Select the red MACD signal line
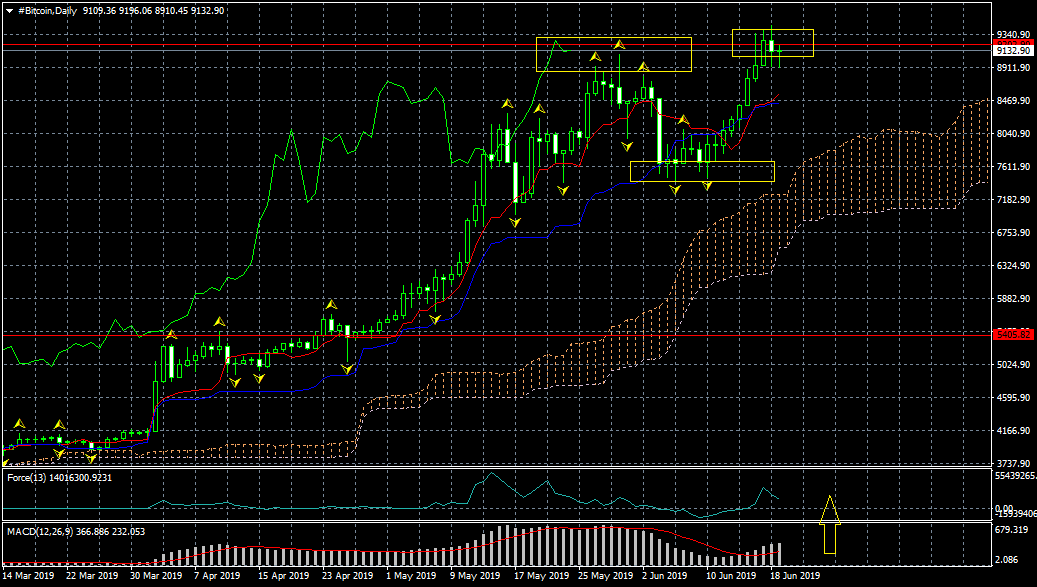Image resolution: width=1037 pixels, height=587 pixels. coord(700,543)
